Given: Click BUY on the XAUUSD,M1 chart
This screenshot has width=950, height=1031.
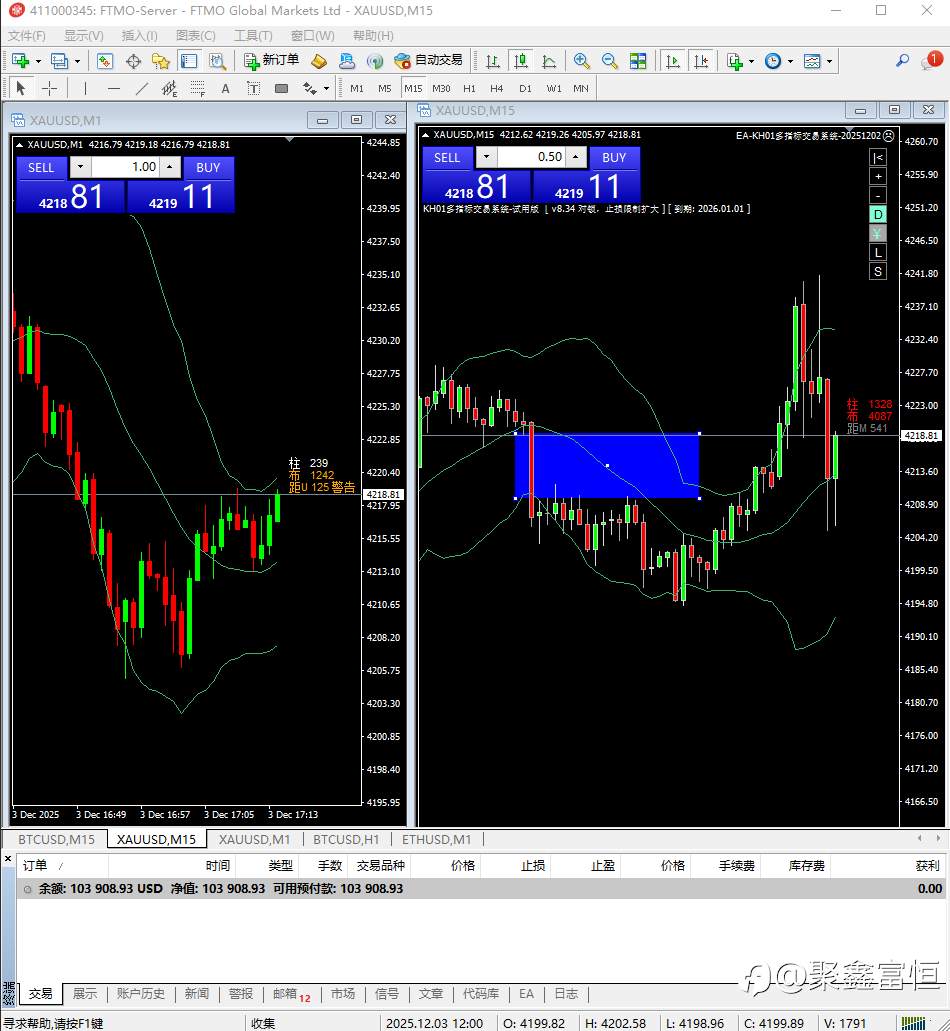Looking at the screenshot, I should [208, 168].
